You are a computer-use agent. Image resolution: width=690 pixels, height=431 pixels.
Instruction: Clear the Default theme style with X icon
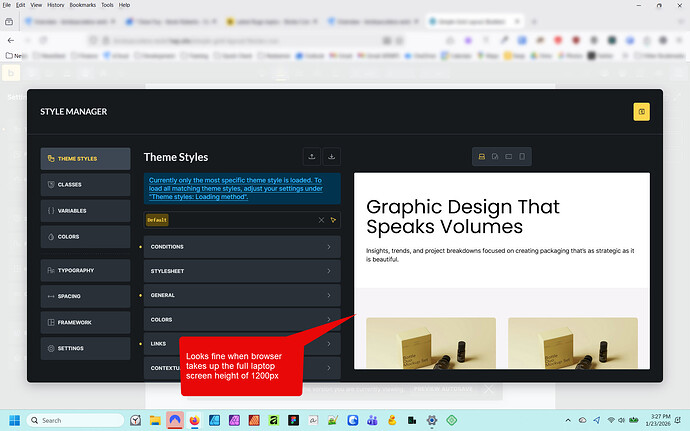(x=321, y=220)
